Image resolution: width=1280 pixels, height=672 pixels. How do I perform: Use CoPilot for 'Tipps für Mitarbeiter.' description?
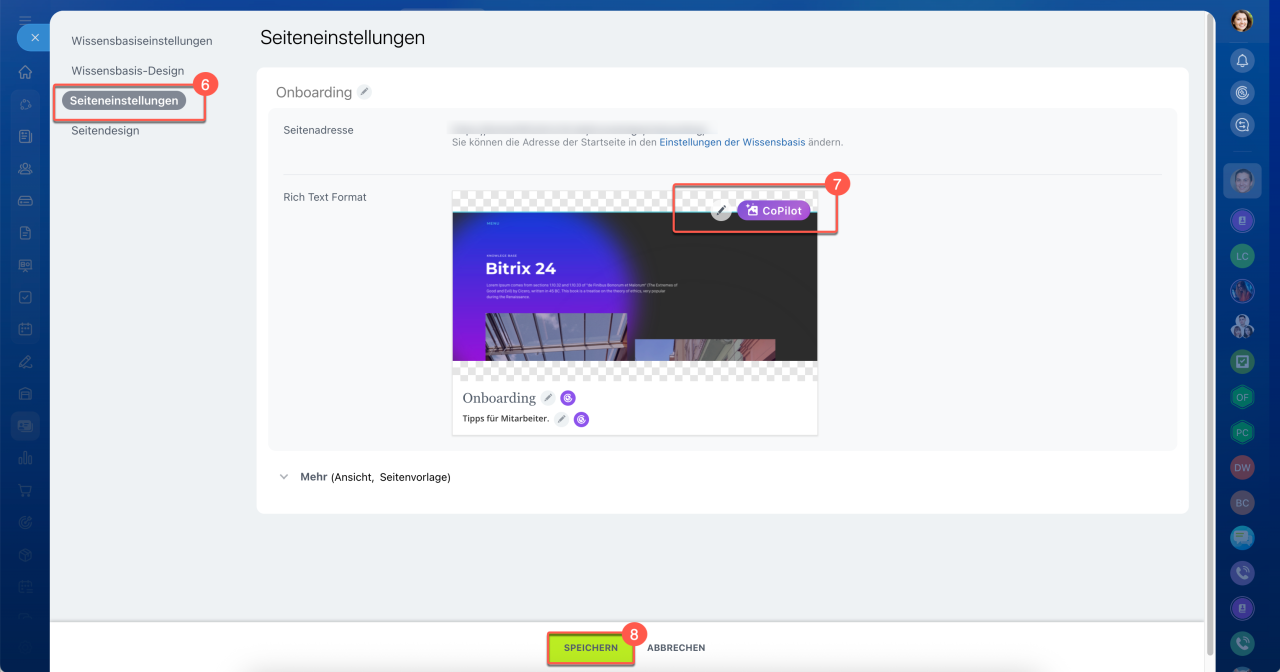click(581, 419)
